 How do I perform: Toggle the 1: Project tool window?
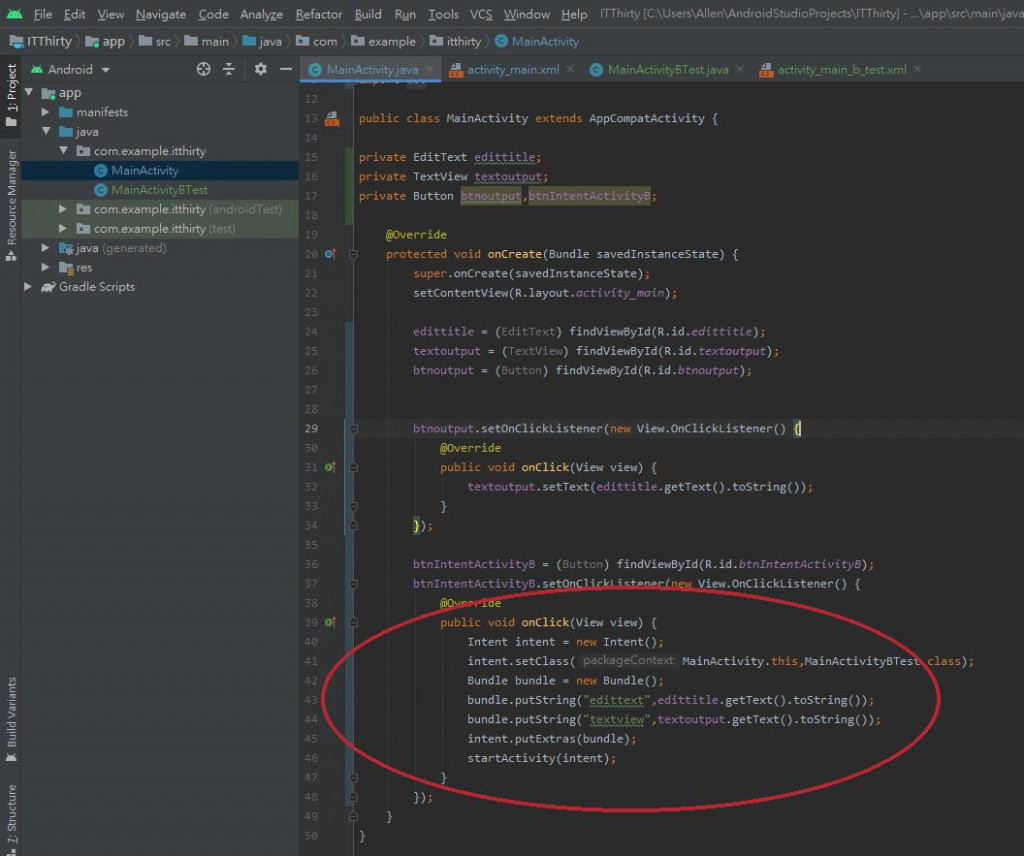pos(11,96)
